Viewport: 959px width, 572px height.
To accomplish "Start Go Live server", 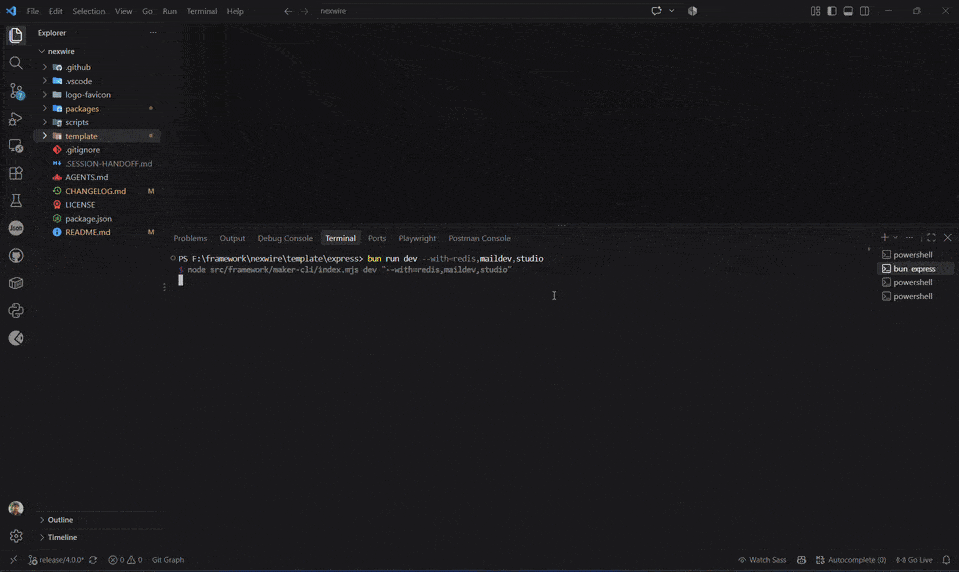I will click(914, 560).
